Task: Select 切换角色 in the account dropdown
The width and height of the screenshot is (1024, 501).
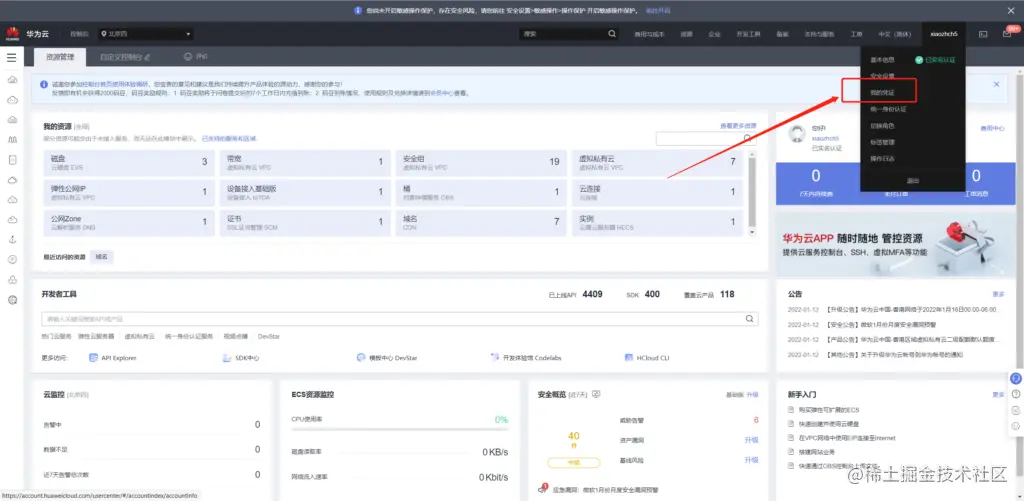Action: click(x=882, y=125)
